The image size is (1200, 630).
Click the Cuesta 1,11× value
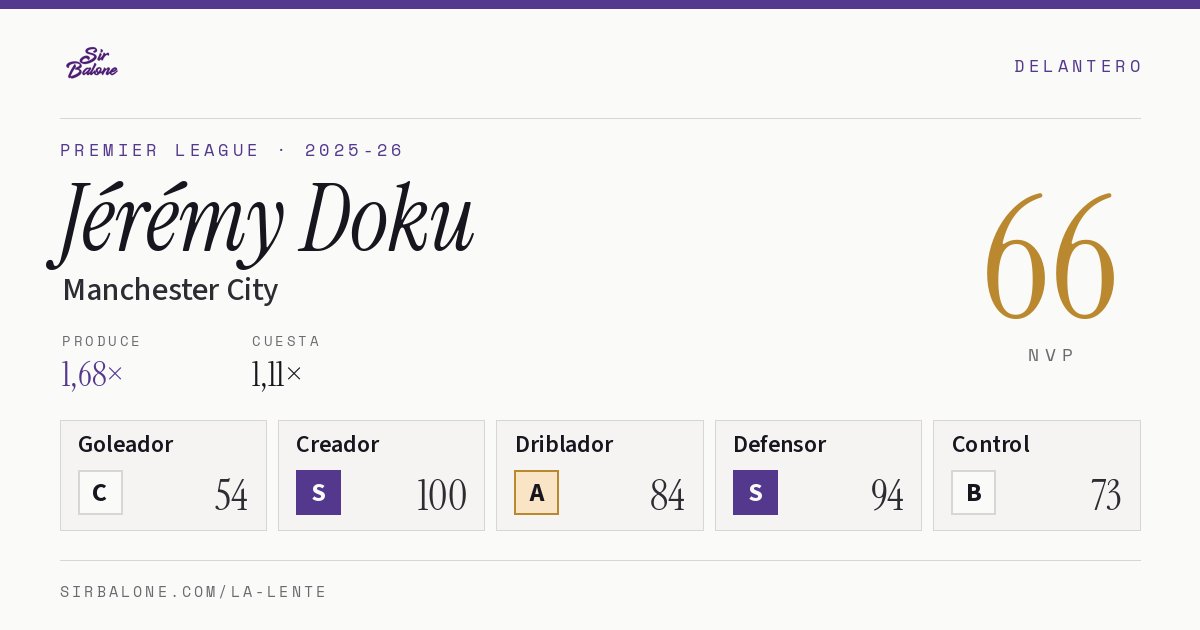[x=277, y=375]
